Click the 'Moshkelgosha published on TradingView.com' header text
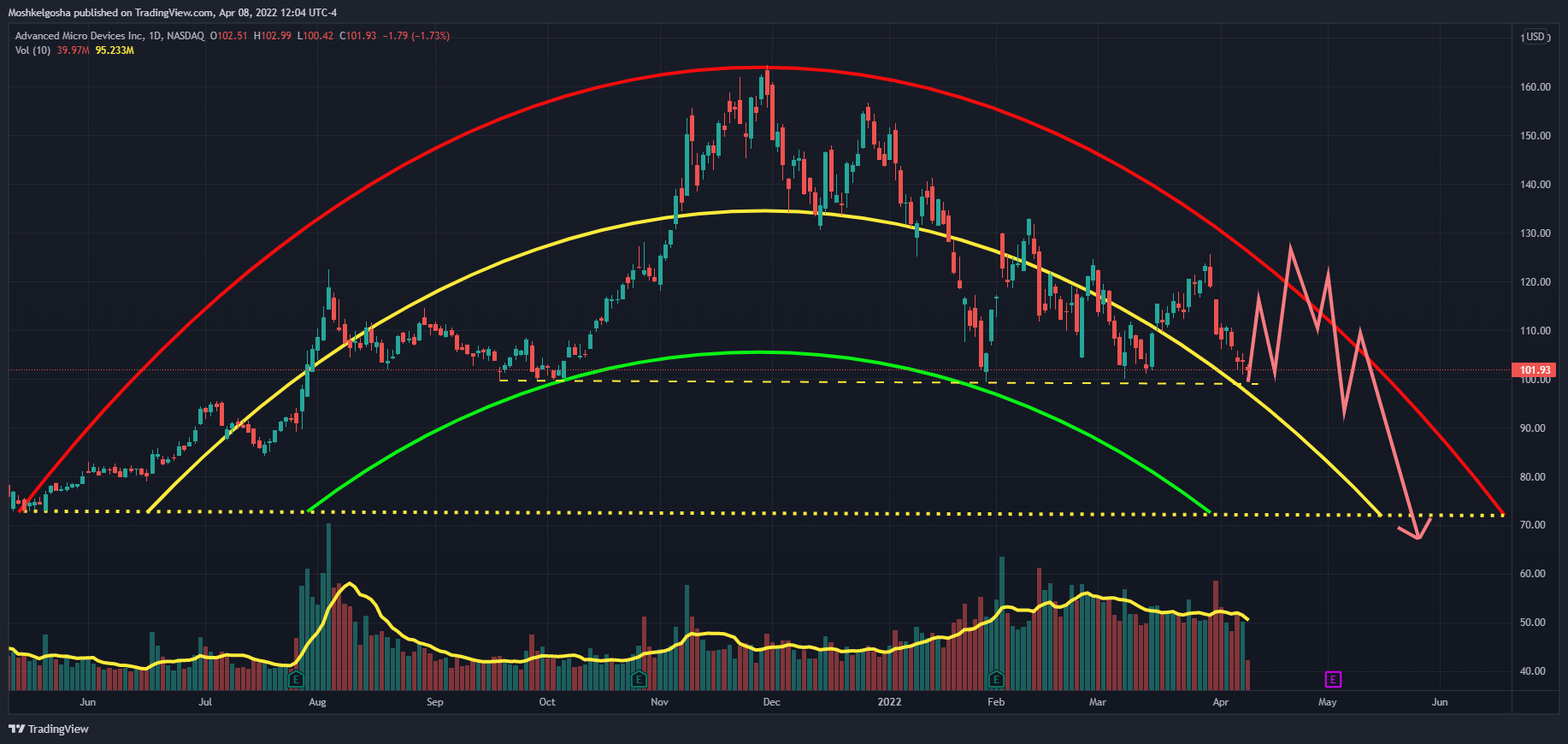 click(111, 13)
